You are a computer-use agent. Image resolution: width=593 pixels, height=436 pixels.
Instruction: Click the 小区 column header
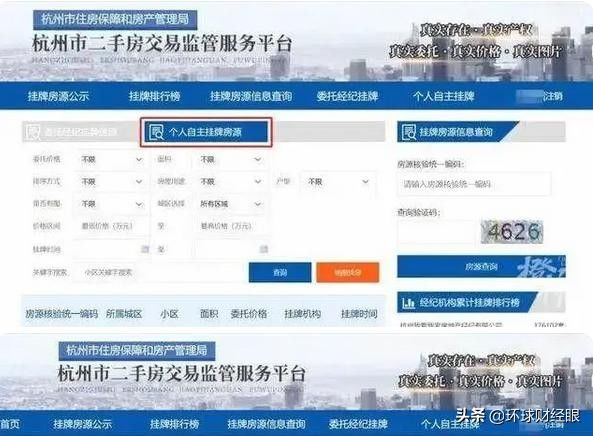click(169, 313)
